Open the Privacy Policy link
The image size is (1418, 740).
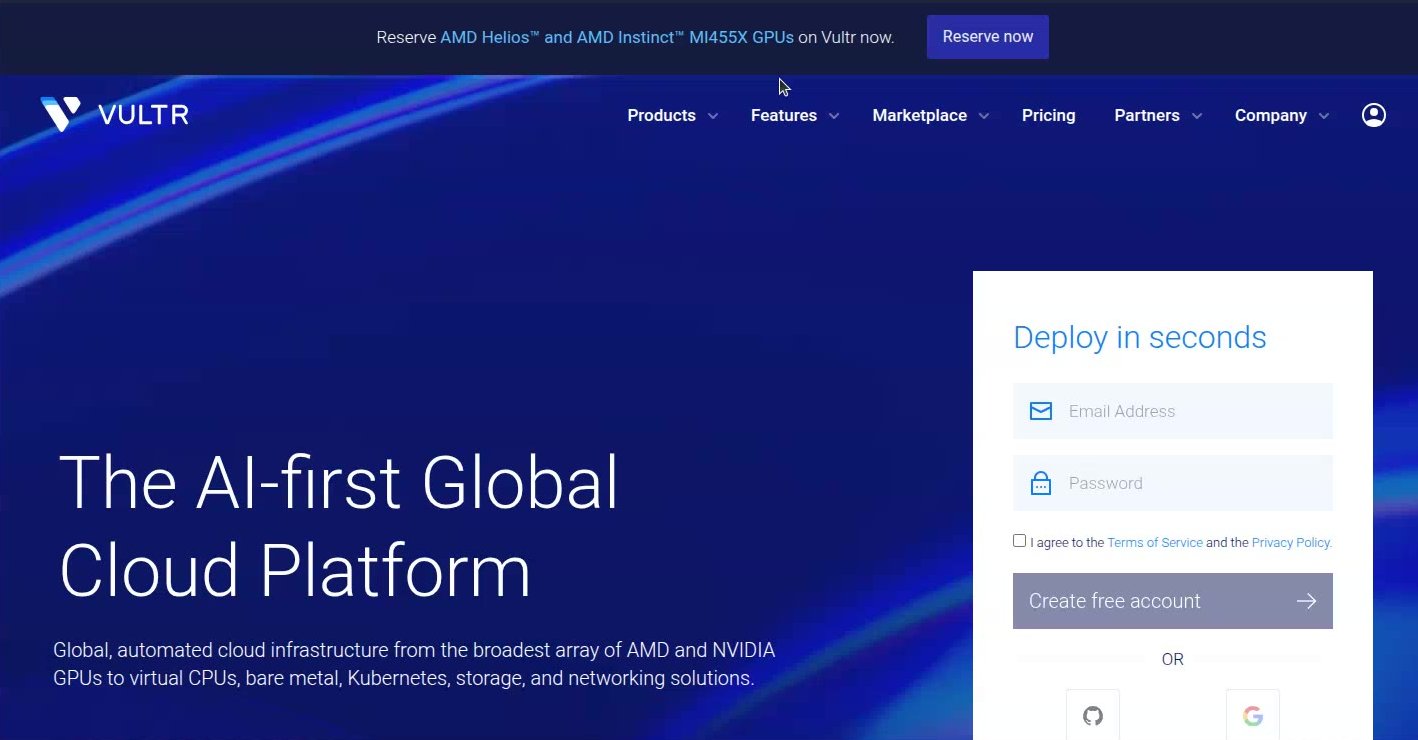pyautogui.click(x=1291, y=543)
